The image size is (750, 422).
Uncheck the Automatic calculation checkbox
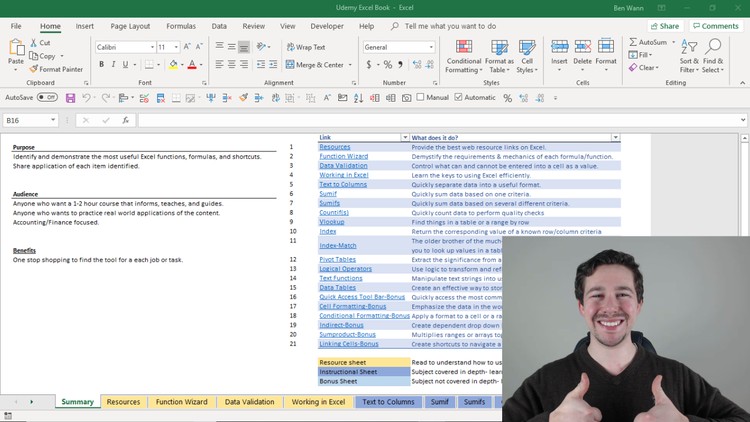(458, 97)
